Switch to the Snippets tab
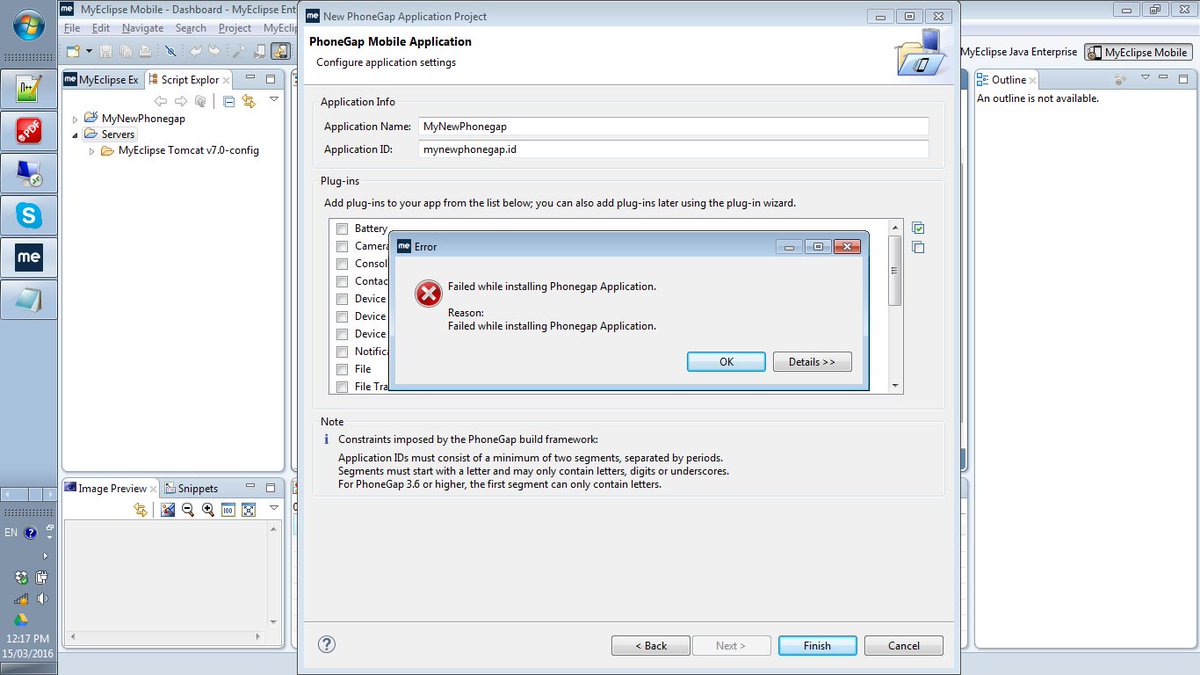Image resolution: width=1200 pixels, height=675 pixels. (190, 488)
